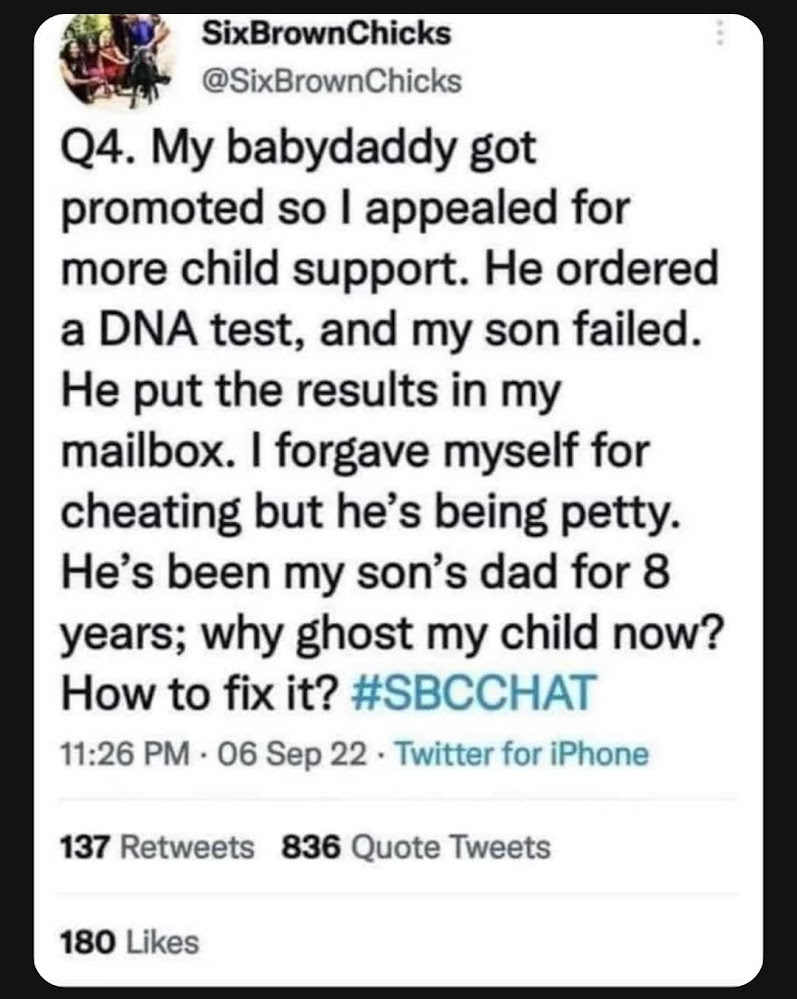Click the Twitter for iPhone source link
Screen dimensions: 797x999
coord(522,754)
